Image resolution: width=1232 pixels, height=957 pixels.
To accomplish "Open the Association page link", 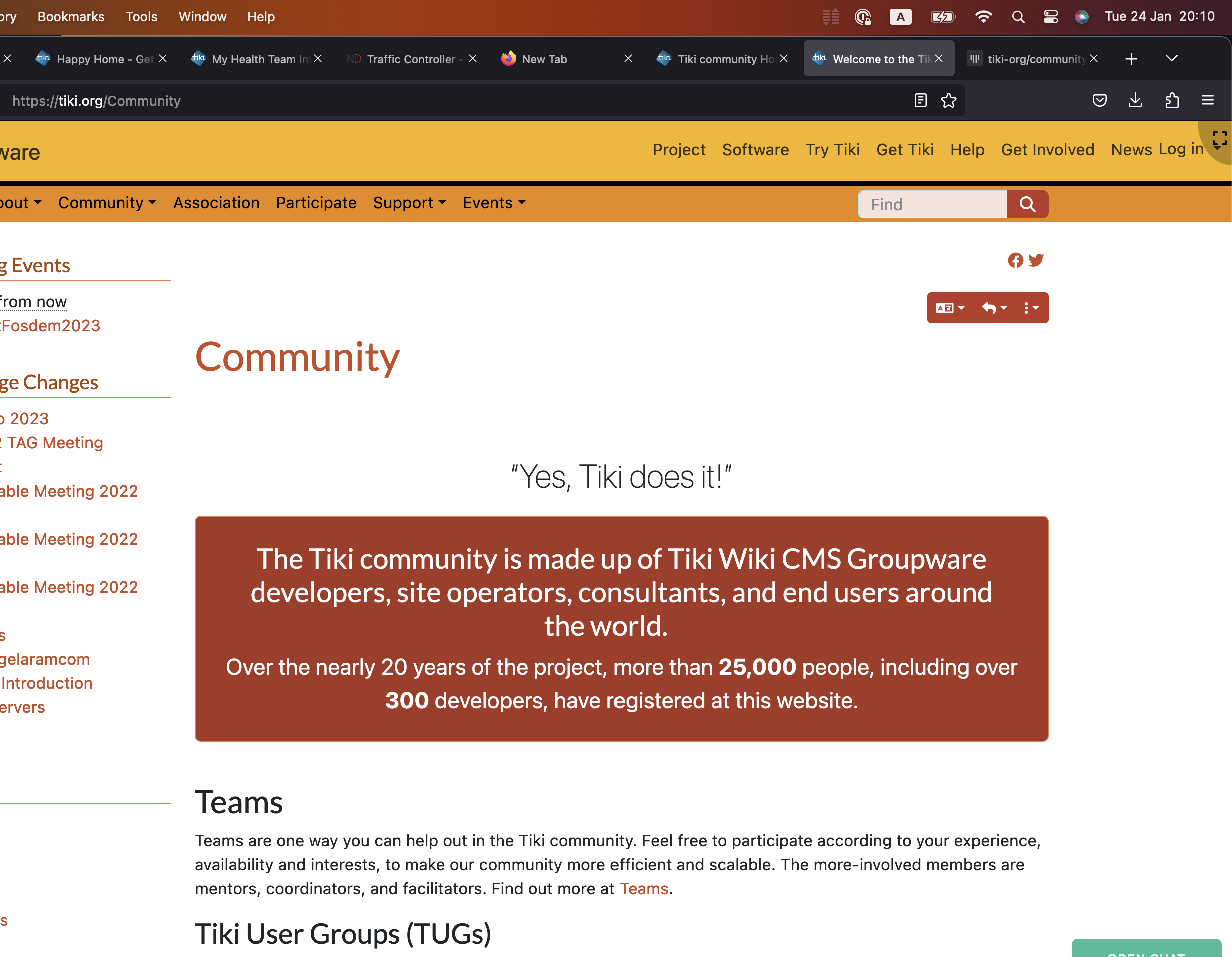I will pos(216,203).
